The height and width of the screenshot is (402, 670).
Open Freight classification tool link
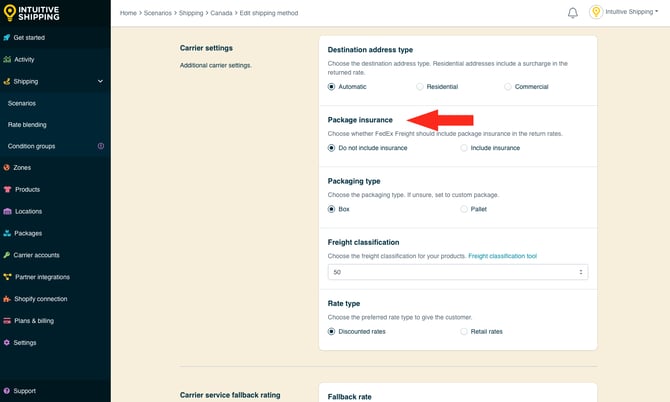tap(502, 256)
